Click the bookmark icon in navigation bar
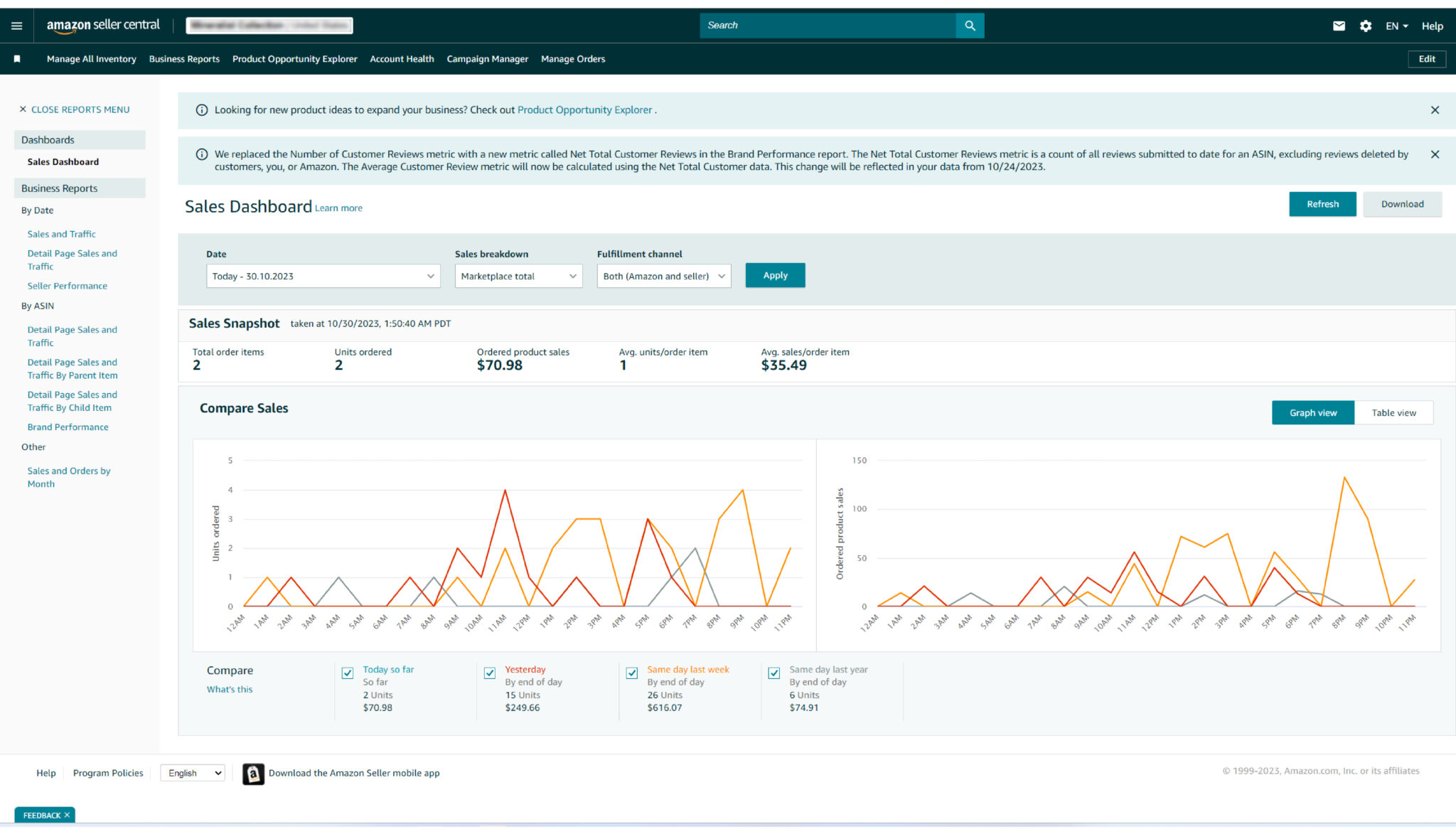 (x=17, y=59)
